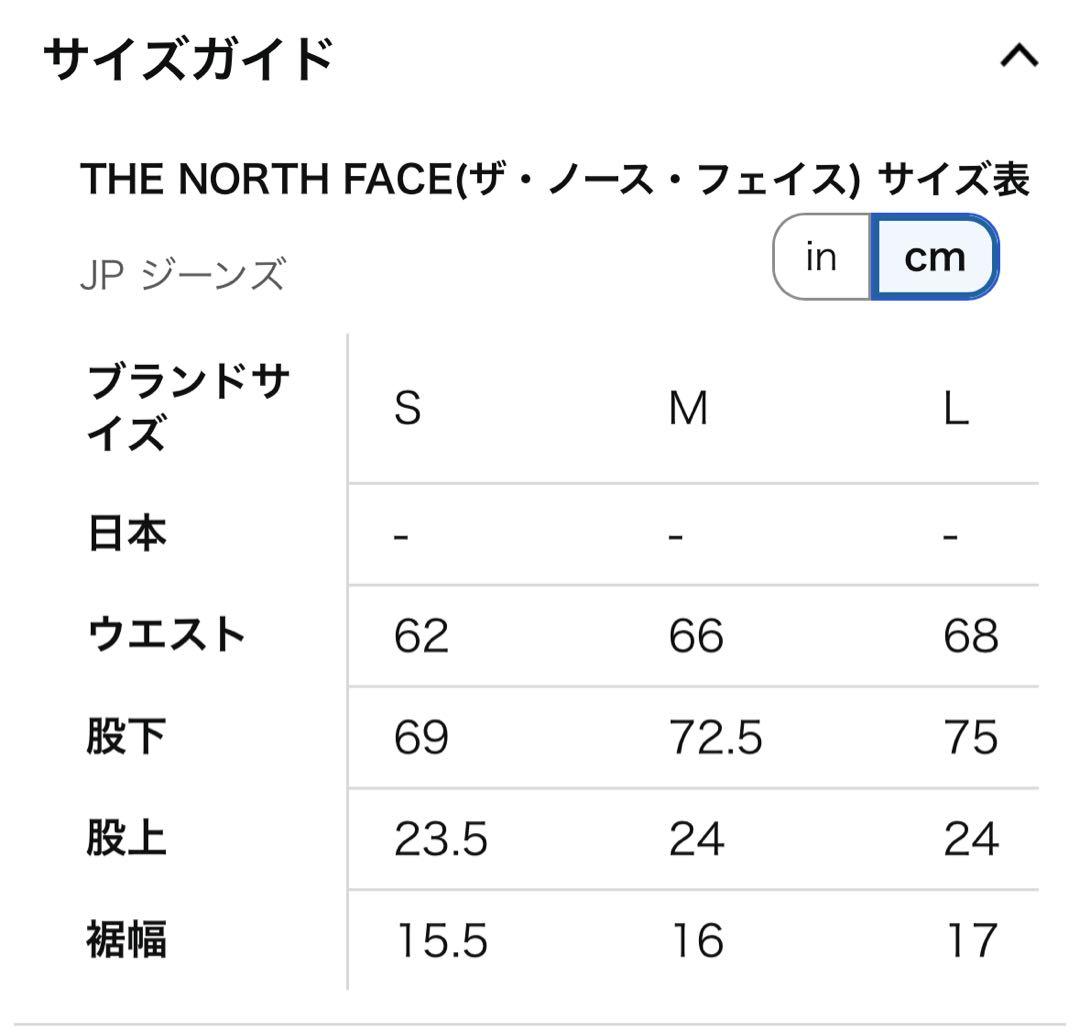Click the waist value 62

coord(421,636)
